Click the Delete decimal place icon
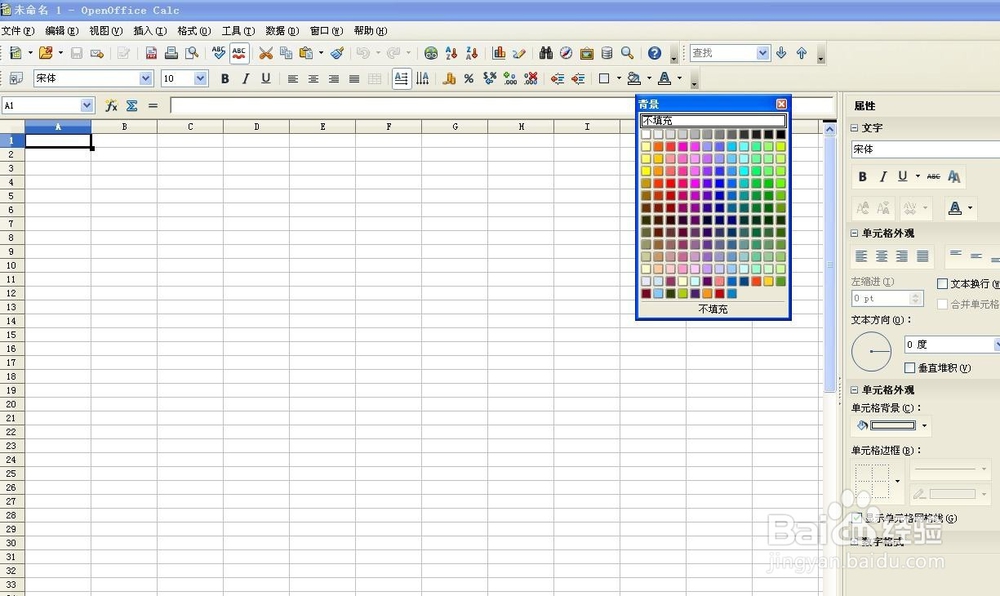1000x596 pixels. [x=531, y=78]
